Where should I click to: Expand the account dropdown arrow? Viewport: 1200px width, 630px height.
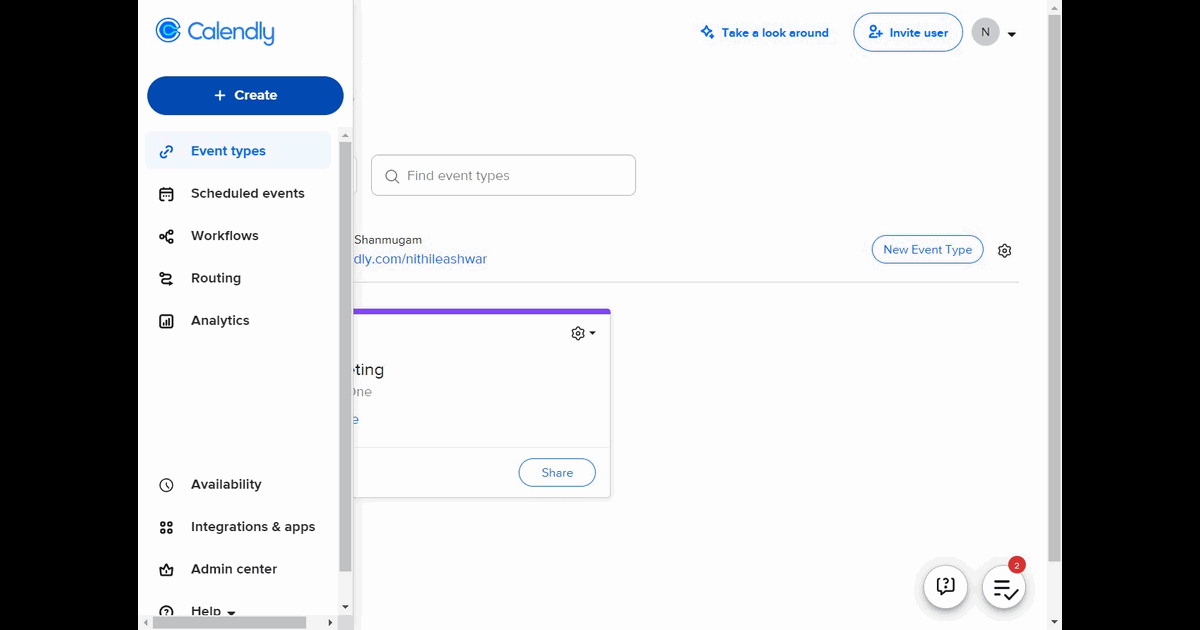tap(1012, 34)
